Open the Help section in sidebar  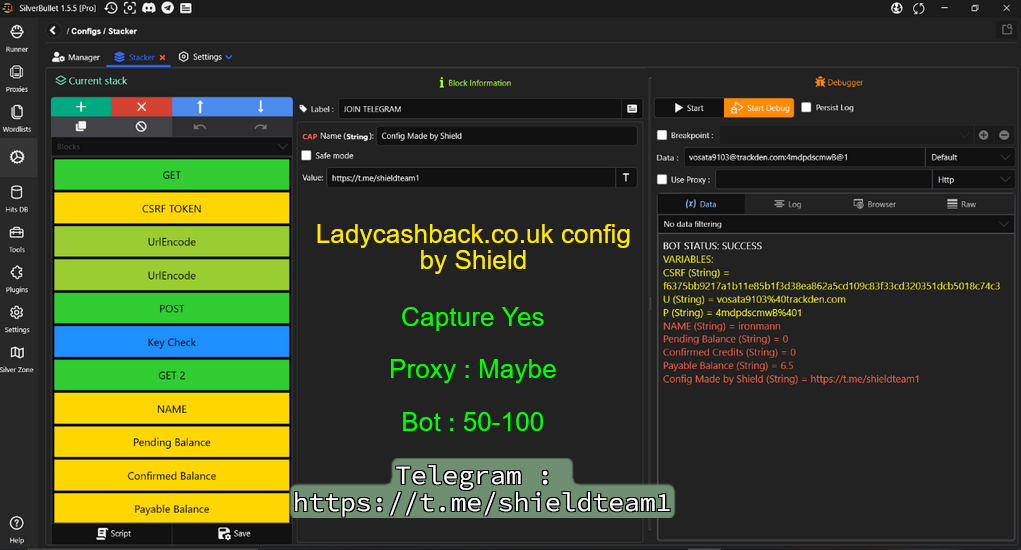pyautogui.click(x=17, y=529)
